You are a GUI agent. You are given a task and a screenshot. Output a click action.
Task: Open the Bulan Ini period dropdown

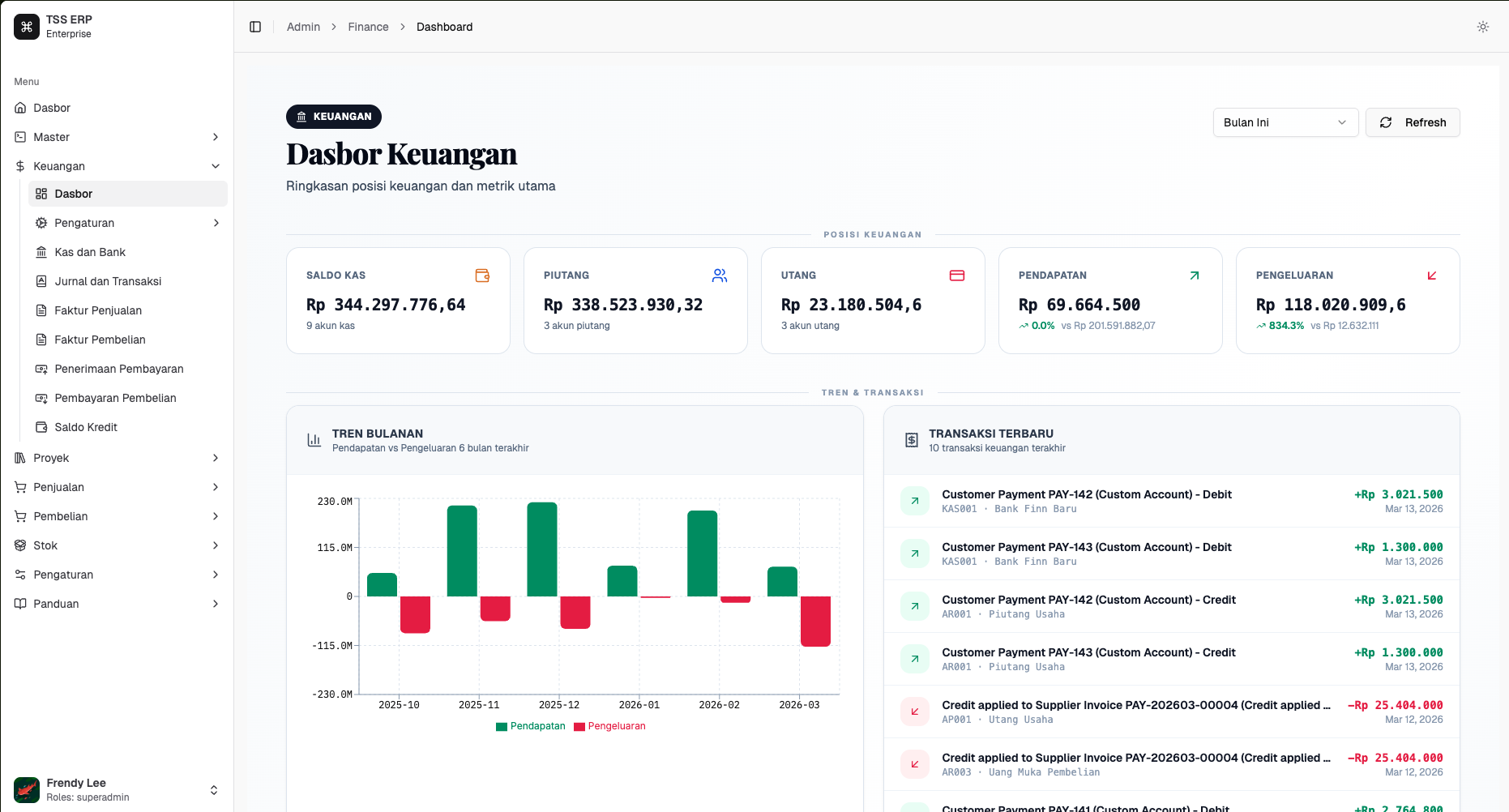(1285, 122)
